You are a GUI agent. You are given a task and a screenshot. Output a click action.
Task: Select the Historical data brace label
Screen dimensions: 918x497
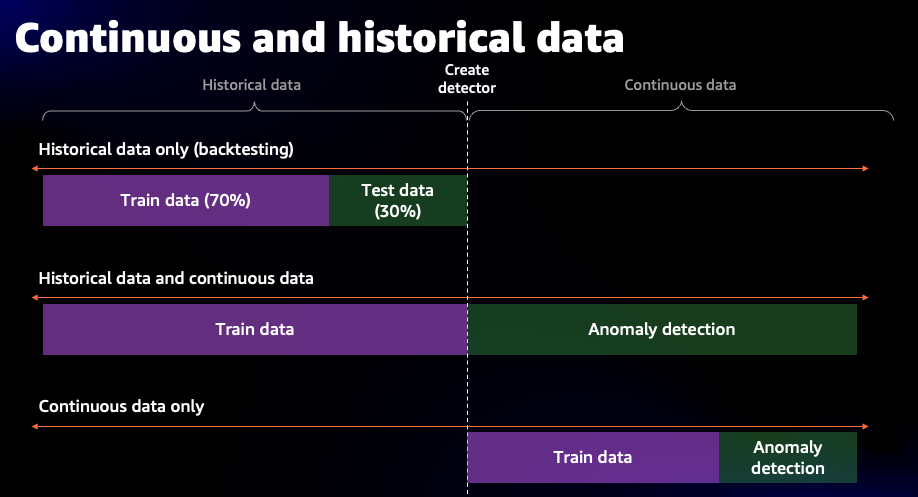252,85
